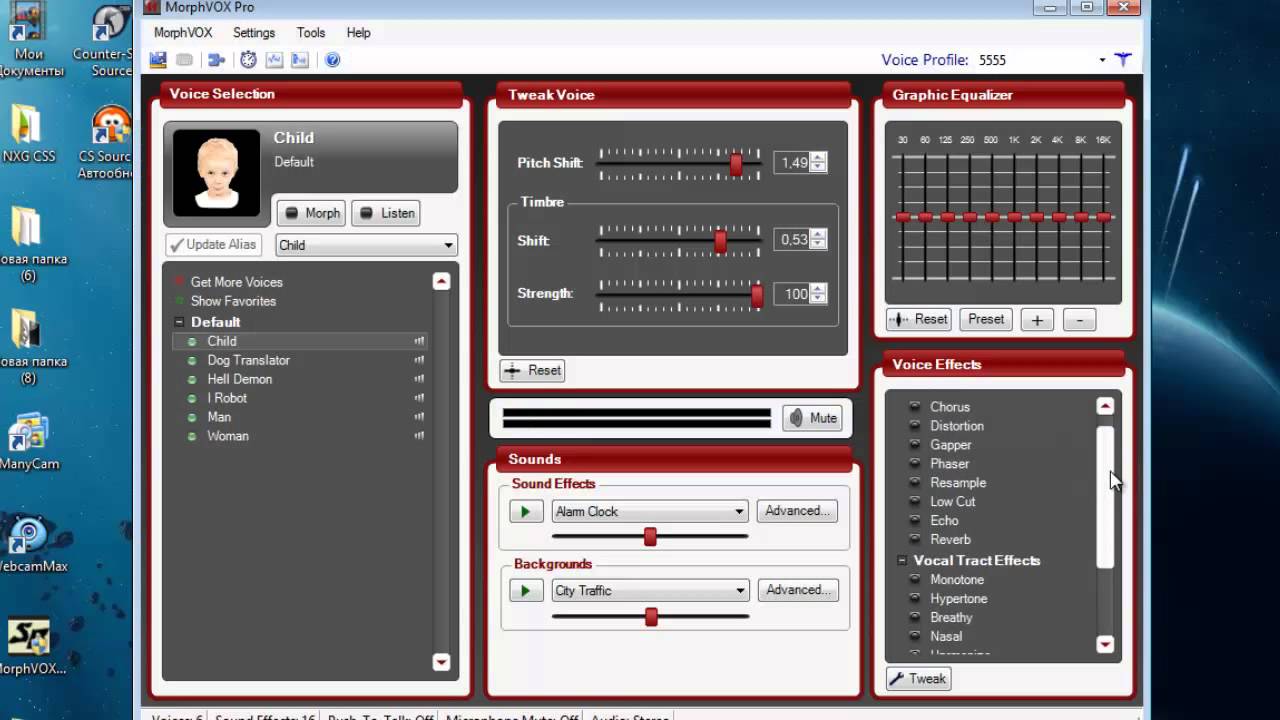Click the Pitch Shift slider handle
Image resolution: width=1280 pixels, height=720 pixels.
736,164
